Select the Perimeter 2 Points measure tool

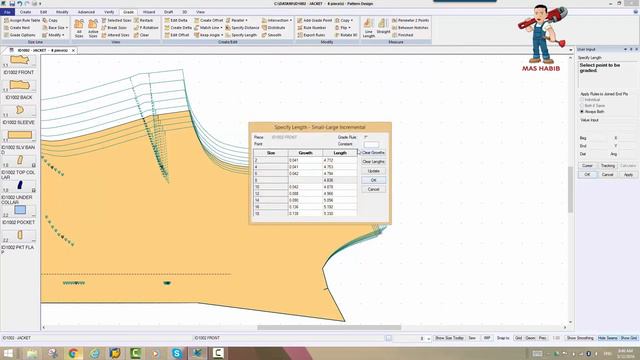coord(410,20)
